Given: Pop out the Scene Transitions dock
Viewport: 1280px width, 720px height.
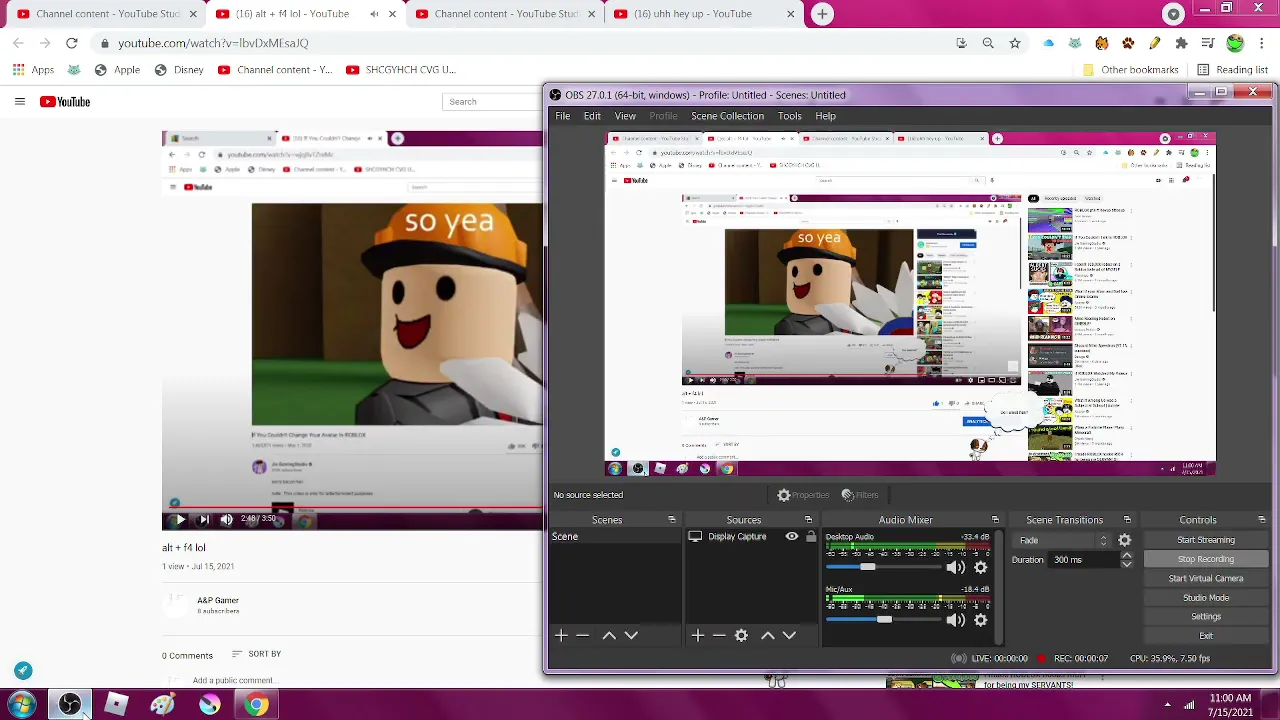Looking at the screenshot, I should [x=1127, y=520].
